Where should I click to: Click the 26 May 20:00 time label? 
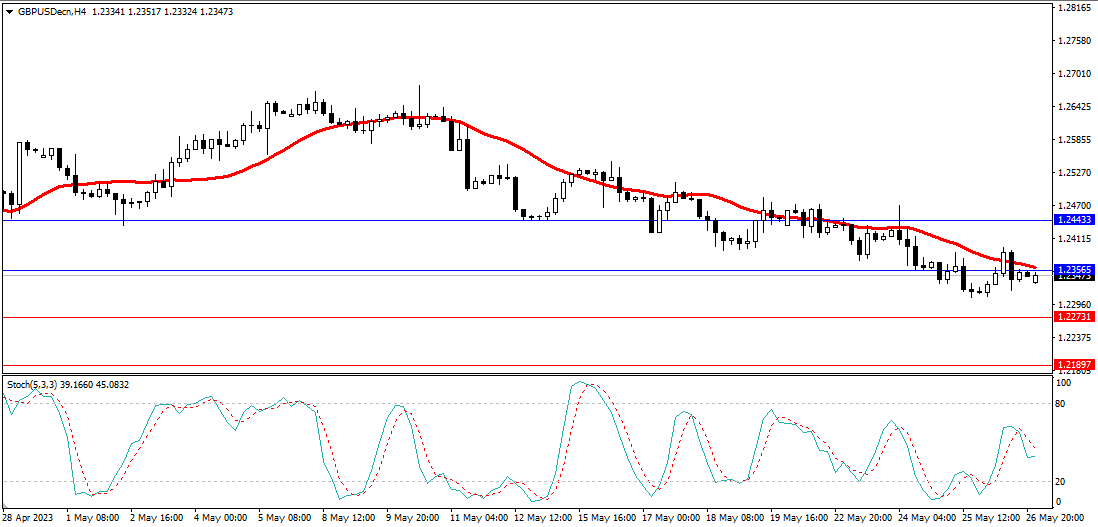coord(1054,519)
